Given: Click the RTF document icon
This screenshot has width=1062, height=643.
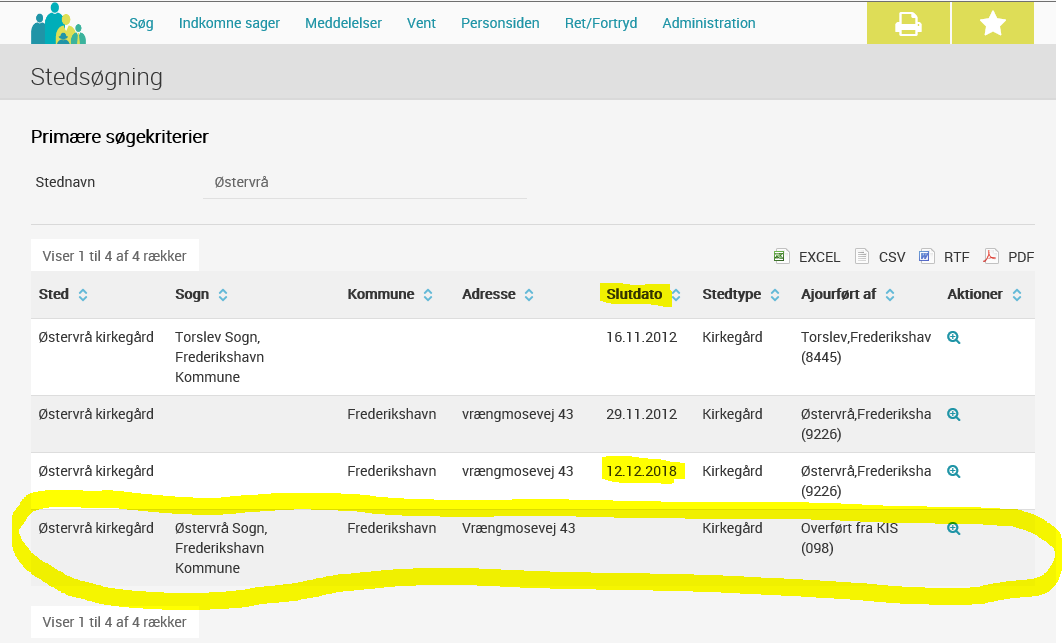Looking at the screenshot, I should pos(926,256).
